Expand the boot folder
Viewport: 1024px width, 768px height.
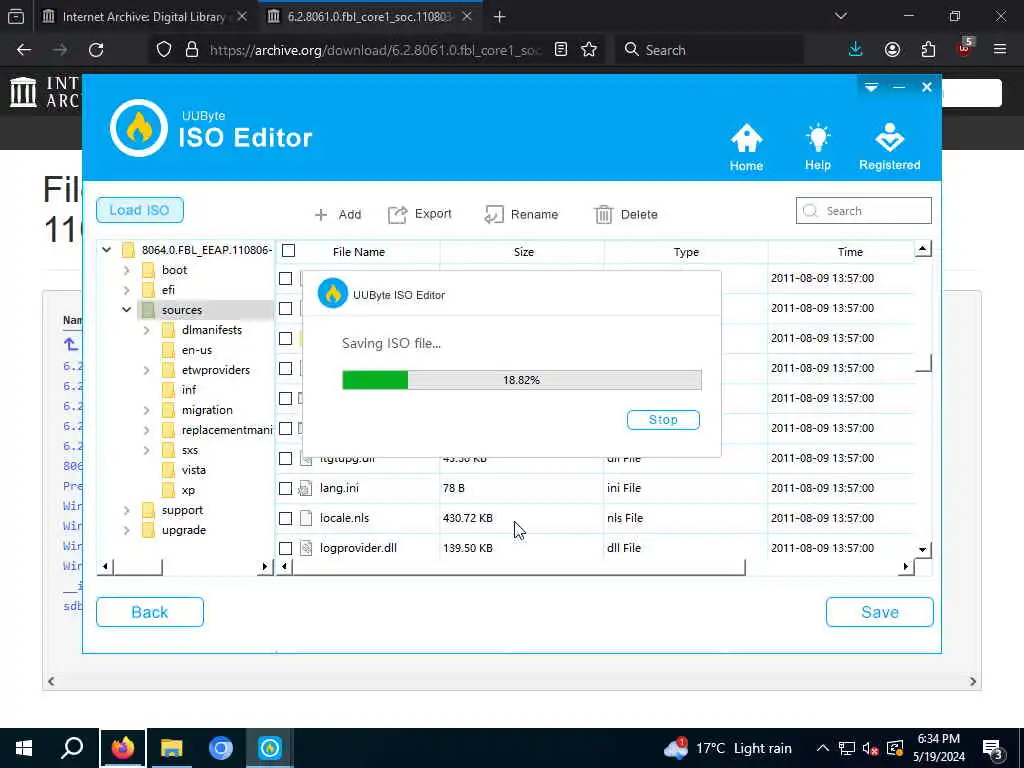click(127, 270)
